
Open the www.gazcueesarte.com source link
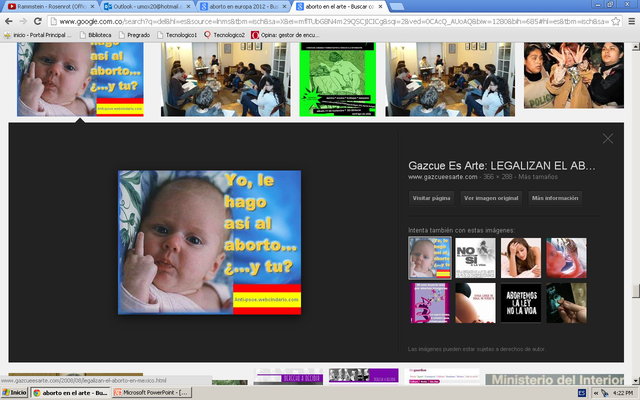pos(442,177)
